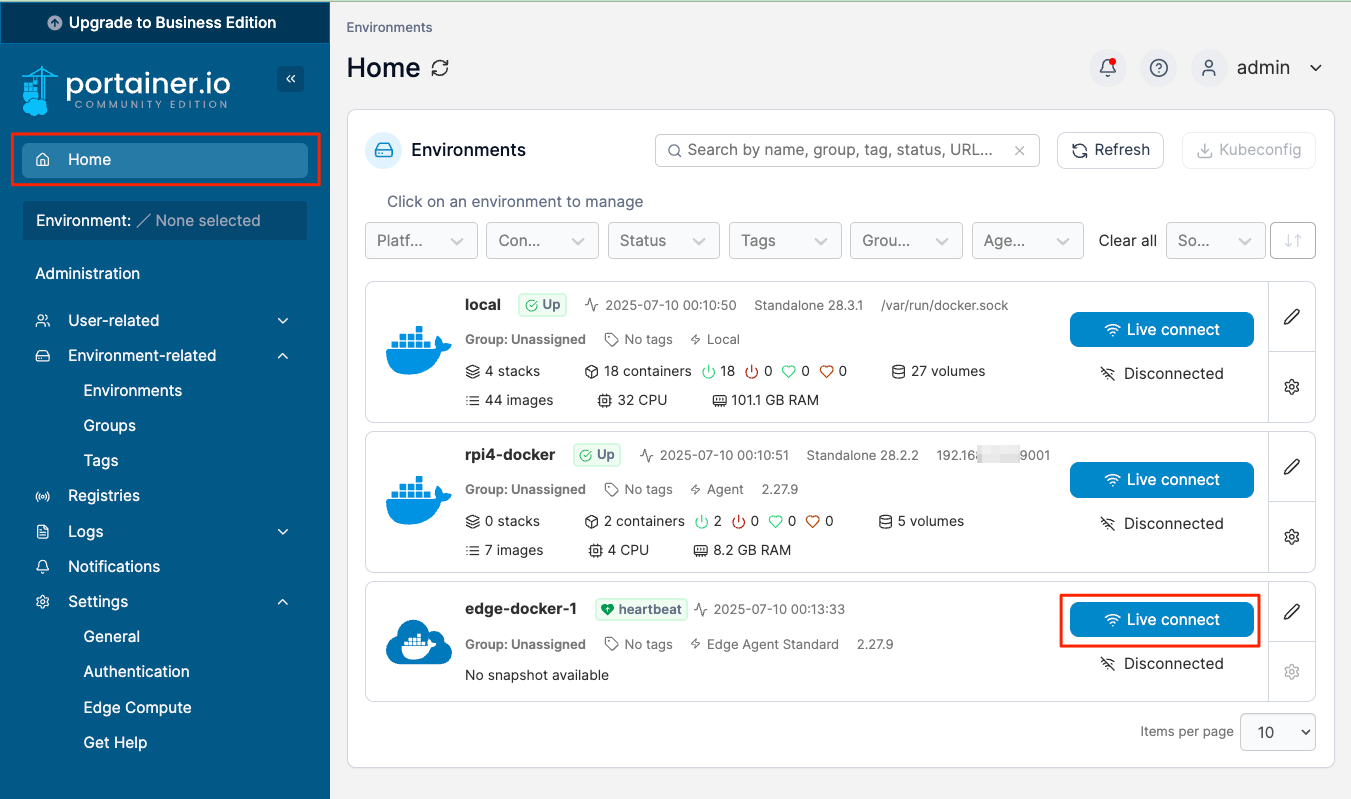
Task: Open General settings in the sidebar
Action: [112, 637]
